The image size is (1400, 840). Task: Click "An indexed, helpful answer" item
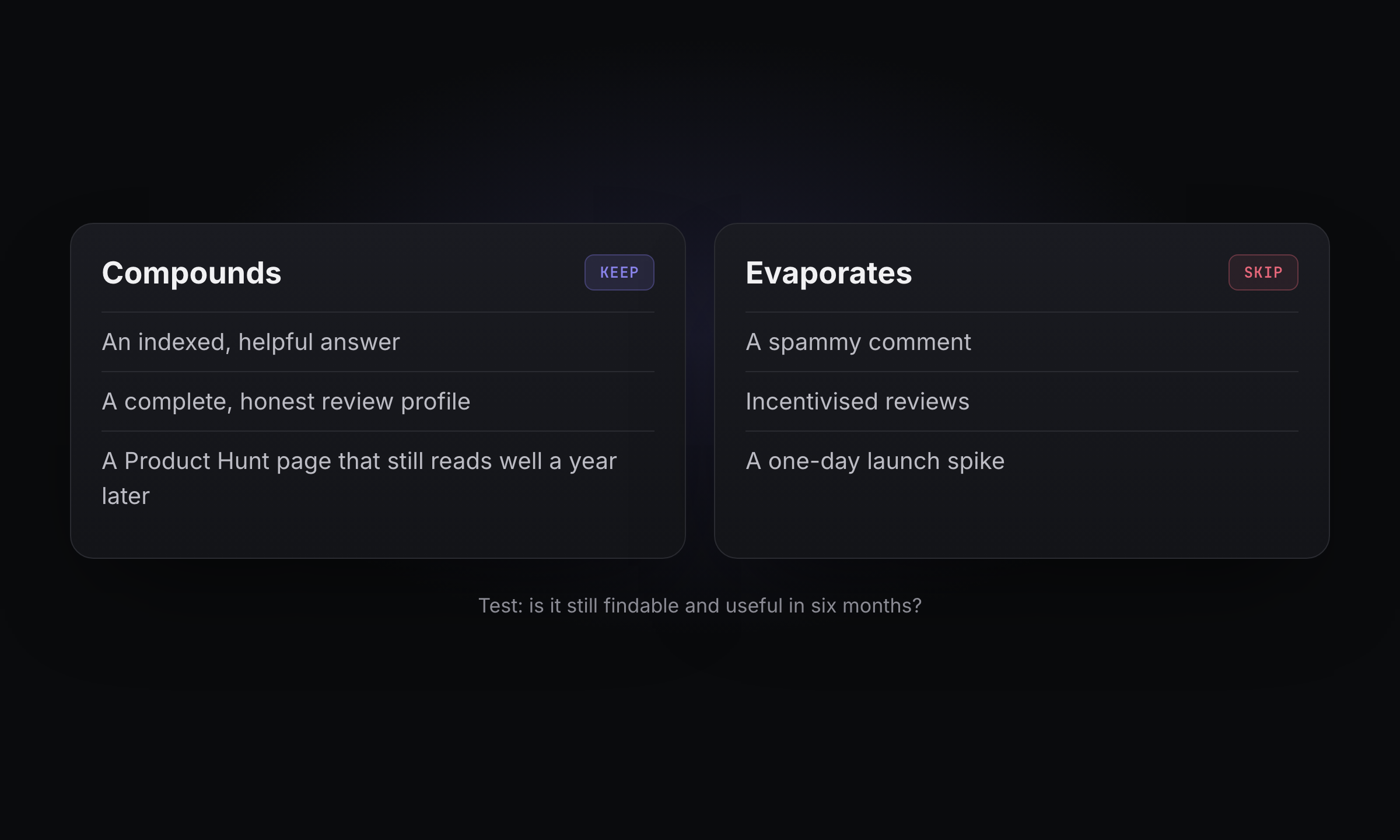[378, 342]
